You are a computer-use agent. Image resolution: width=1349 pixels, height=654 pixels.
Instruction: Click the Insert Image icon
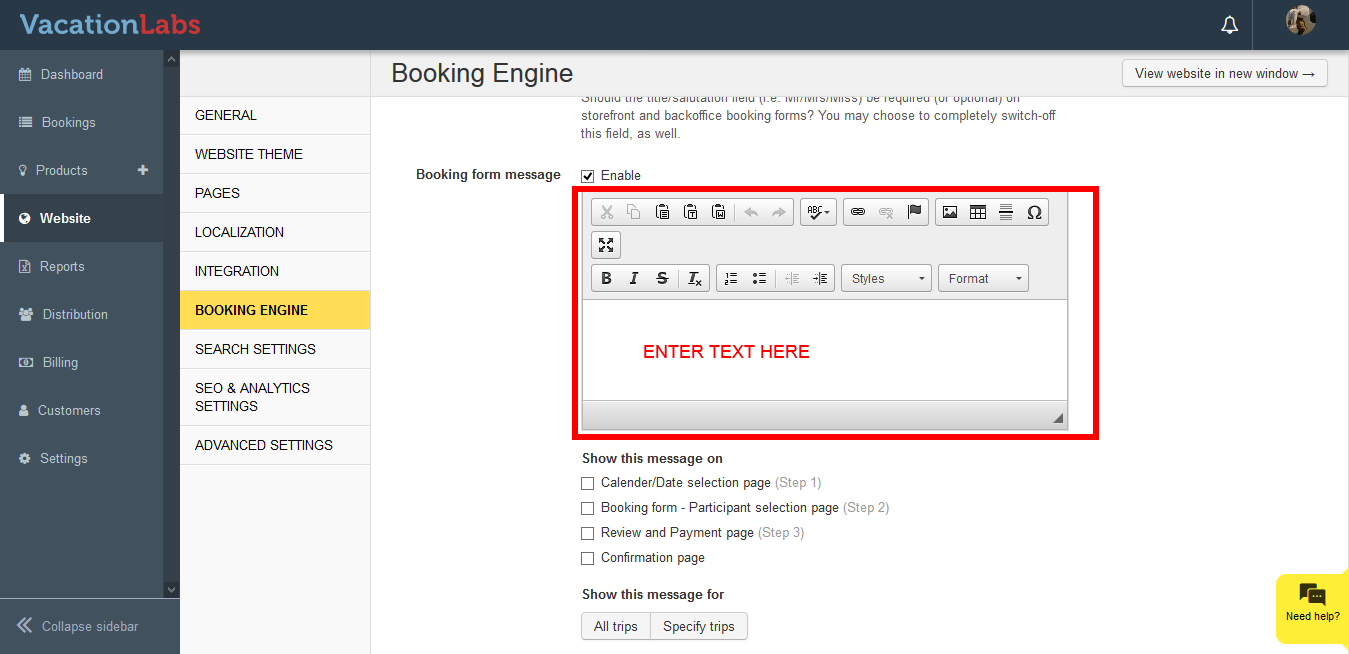950,212
